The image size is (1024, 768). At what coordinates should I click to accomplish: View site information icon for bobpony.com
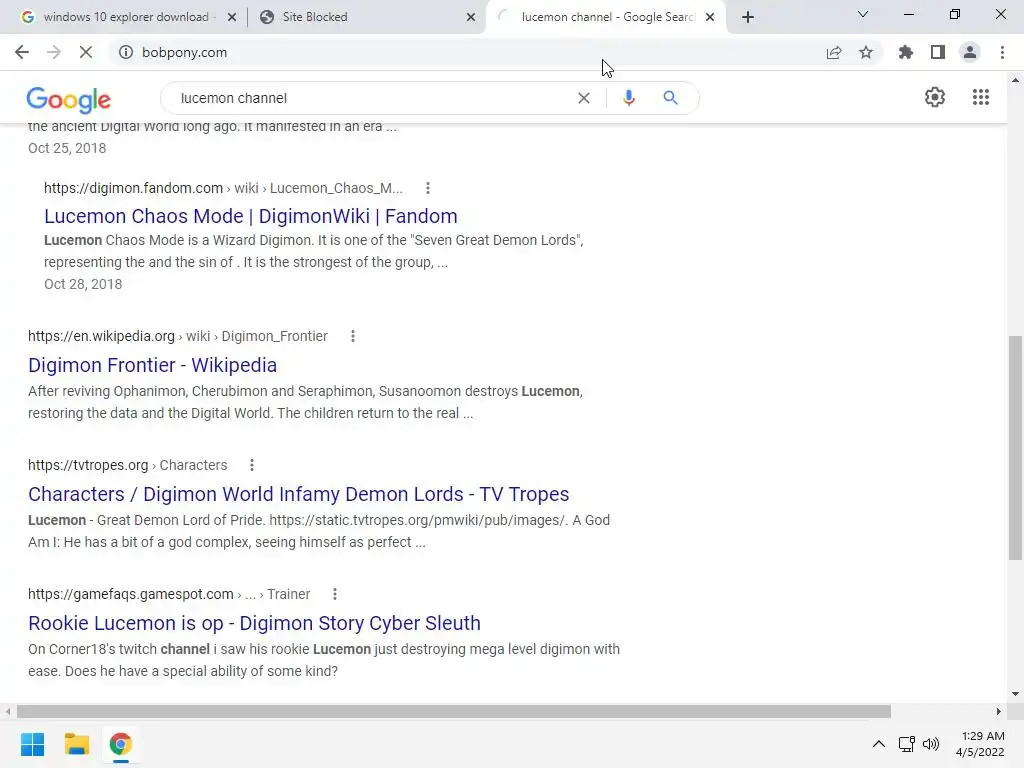click(125, 52)
